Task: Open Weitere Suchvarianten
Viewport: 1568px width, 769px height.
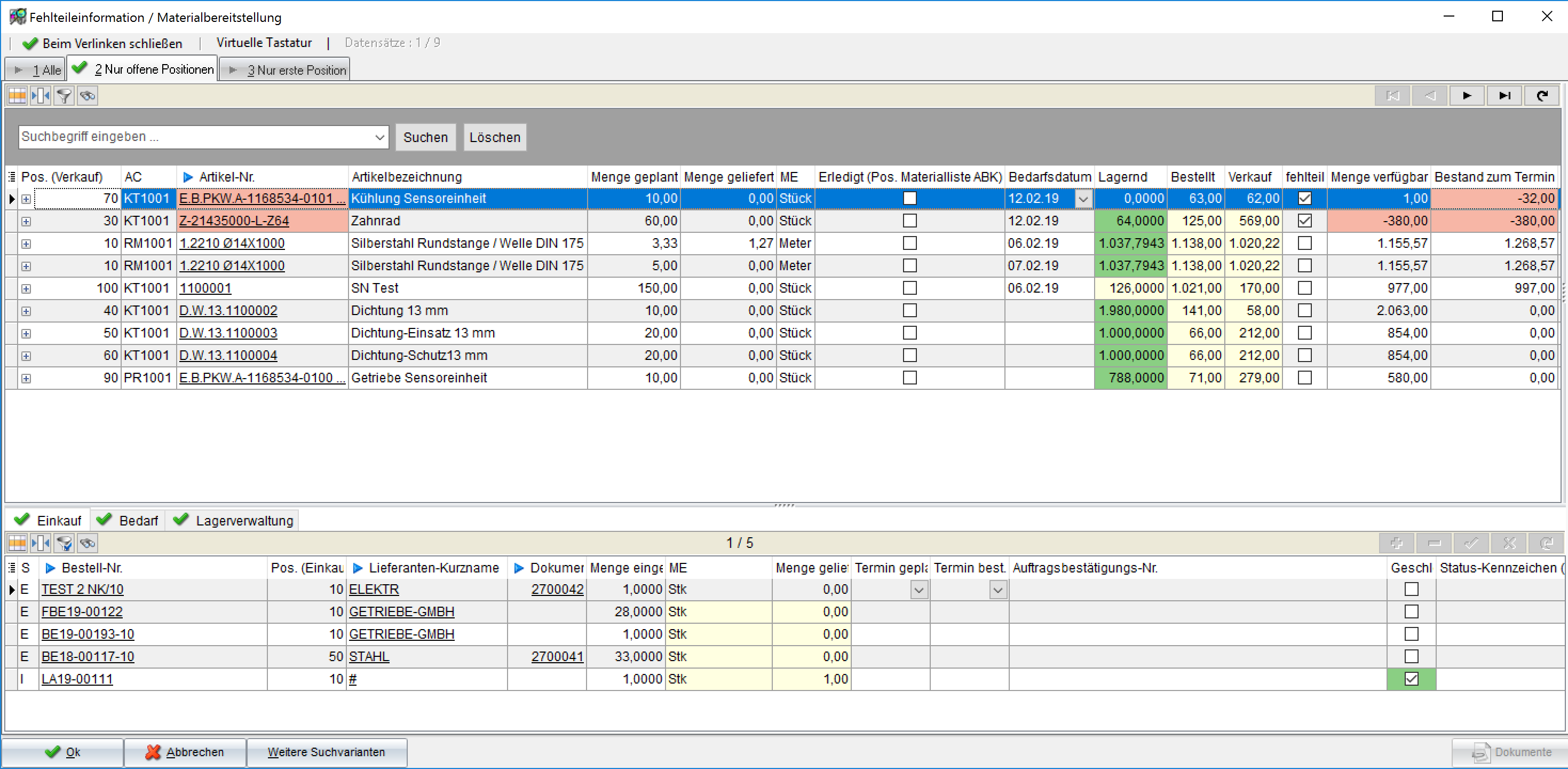Action: 326,752
